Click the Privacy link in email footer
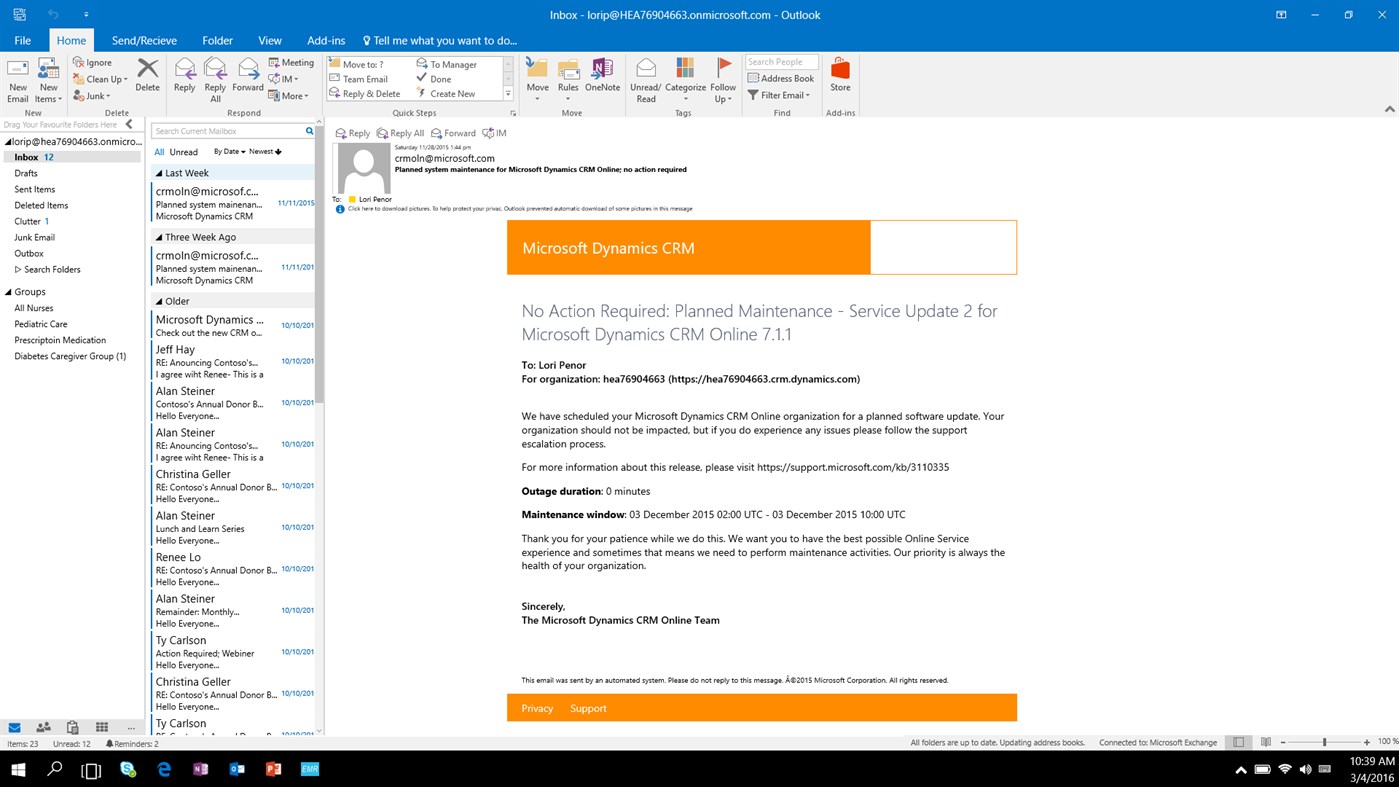This screenshot has height=787, width=1399. click(x=537, y=708)
